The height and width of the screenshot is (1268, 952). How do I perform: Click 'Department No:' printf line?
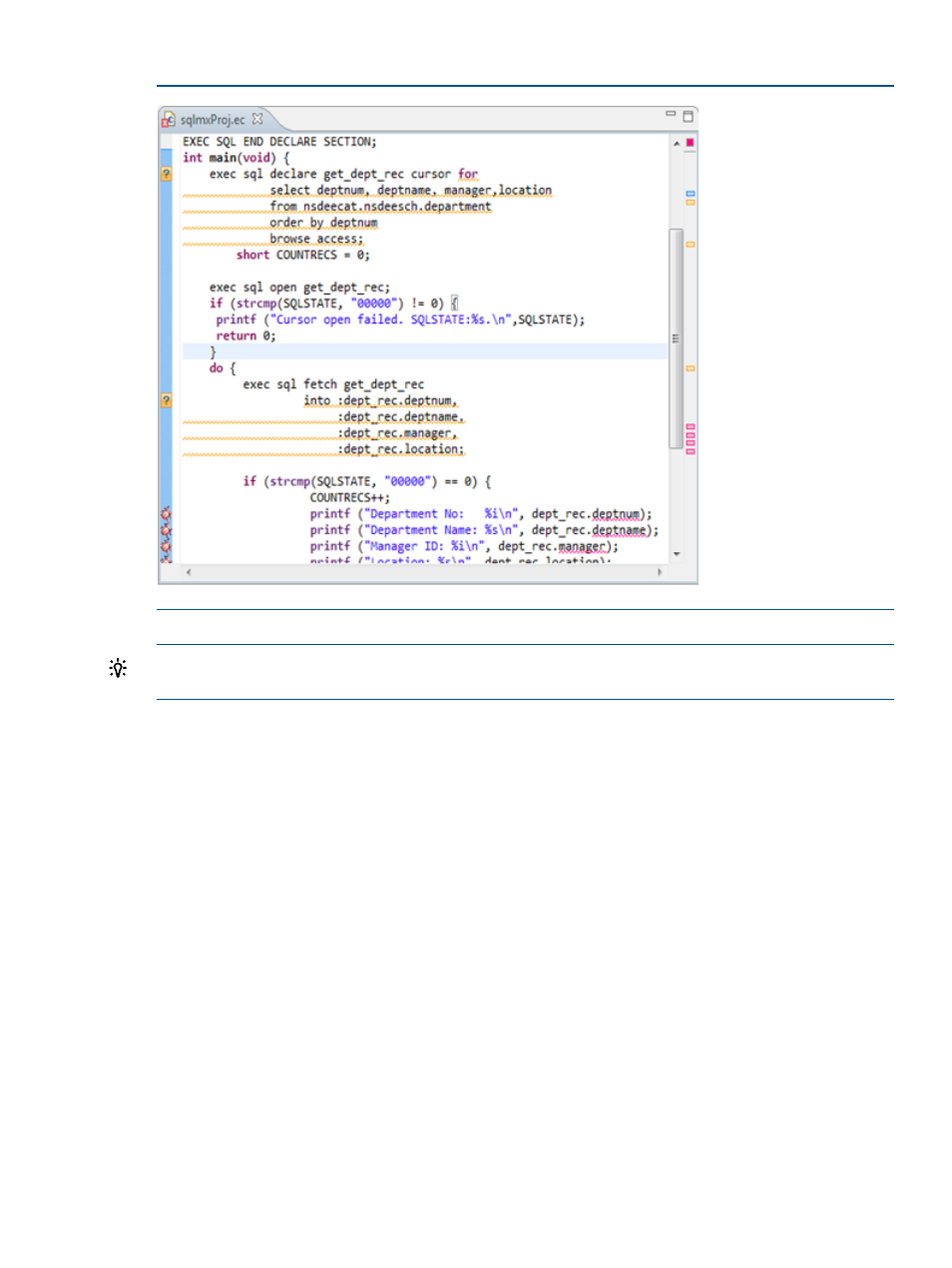point(481,514)
